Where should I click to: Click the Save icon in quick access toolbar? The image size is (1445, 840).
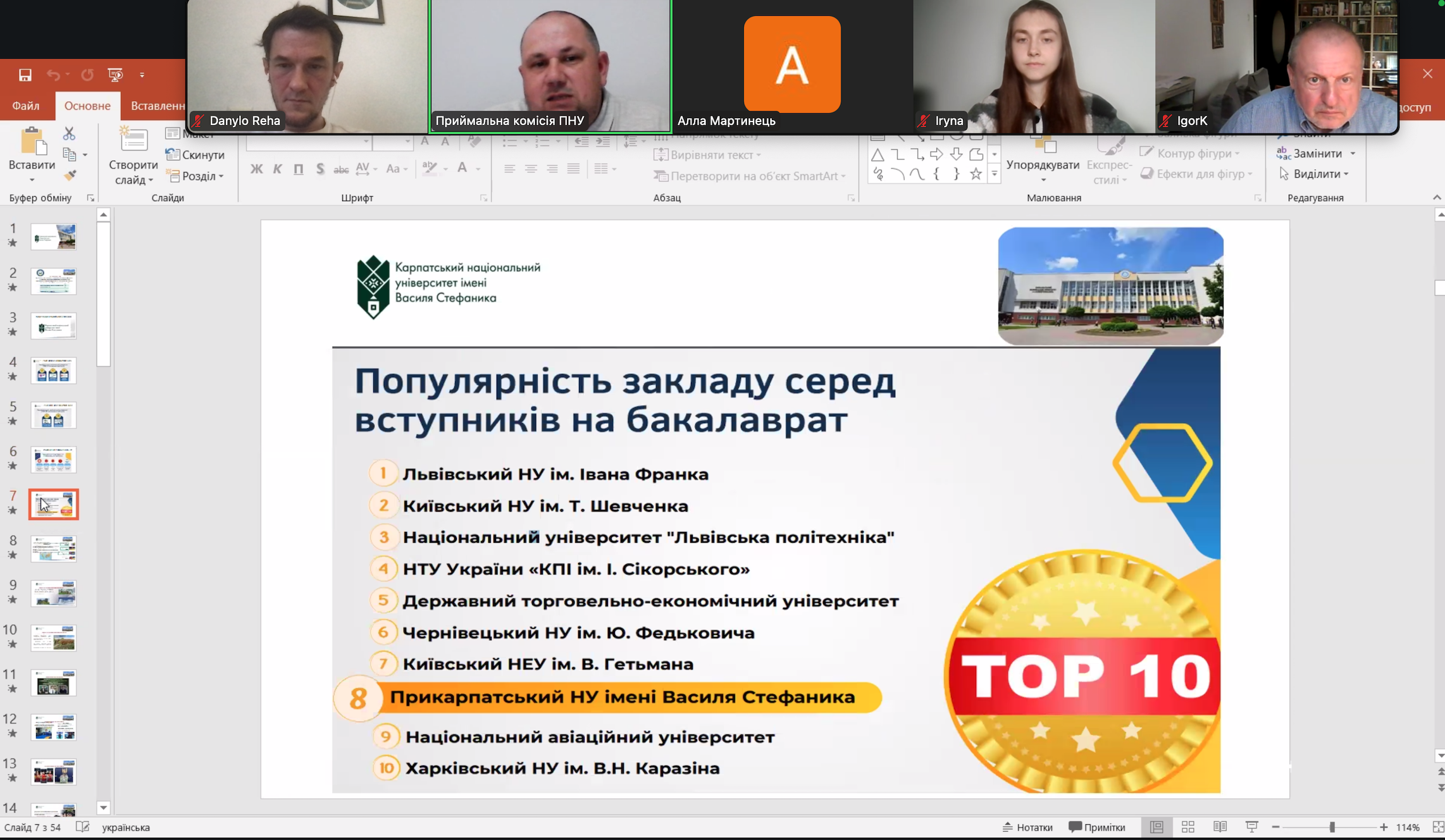point(25,75)
